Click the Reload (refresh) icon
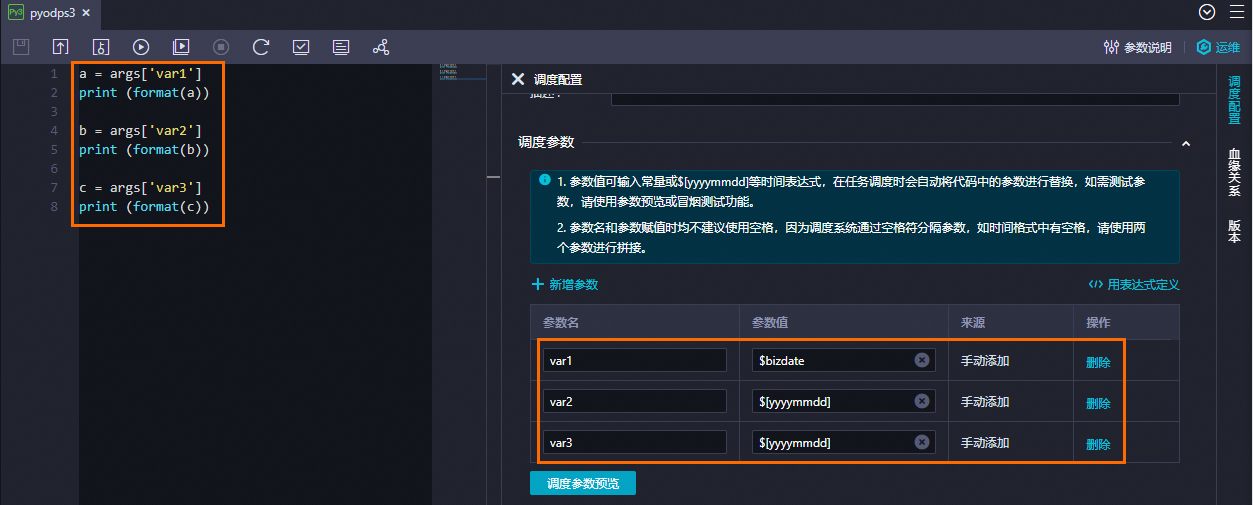Viewport: 1253px width, 505px height. [x=261, y=47]
